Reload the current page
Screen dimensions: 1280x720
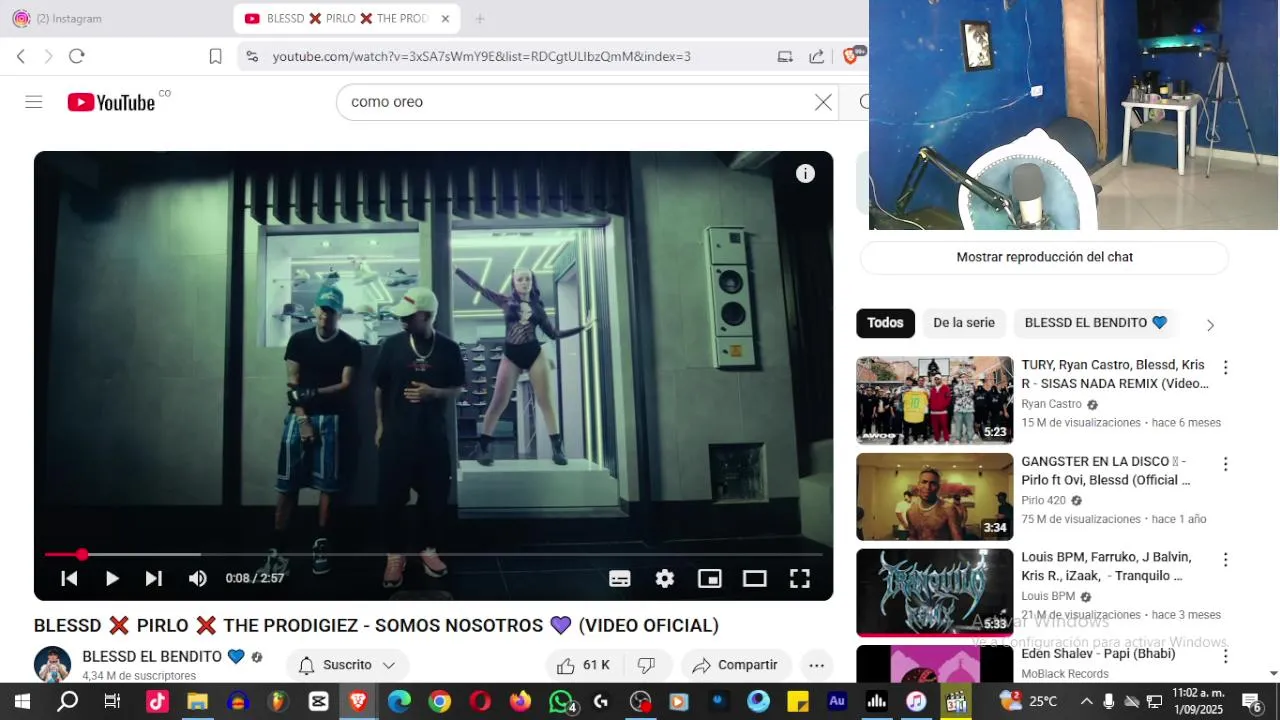pyautogui.click(x=76, y=56)
